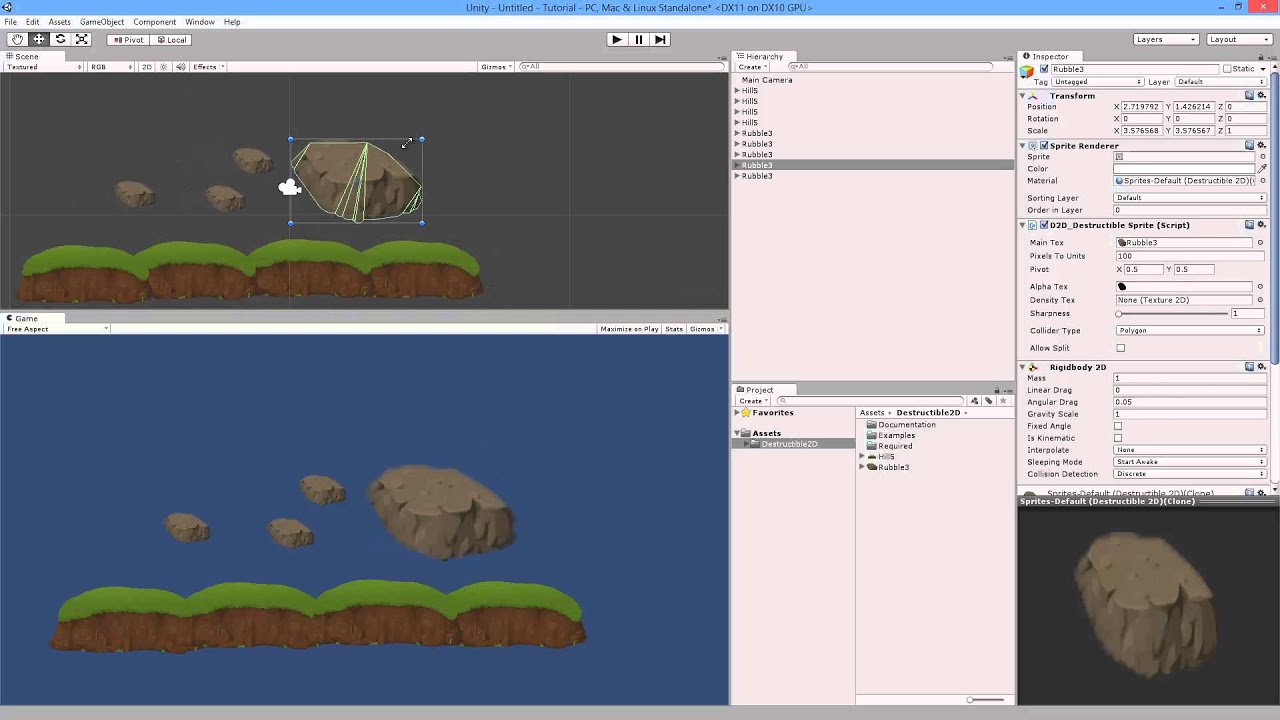The image size is (1280, 720).
Task: Open the Layers dropdown
Action: [1166, 39]
